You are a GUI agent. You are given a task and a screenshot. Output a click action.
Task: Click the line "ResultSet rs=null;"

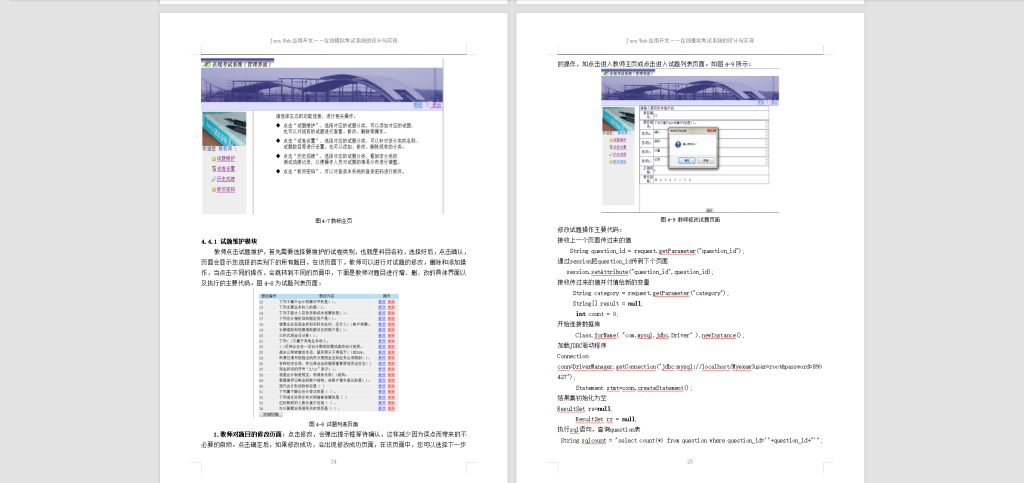click(584, 409)
